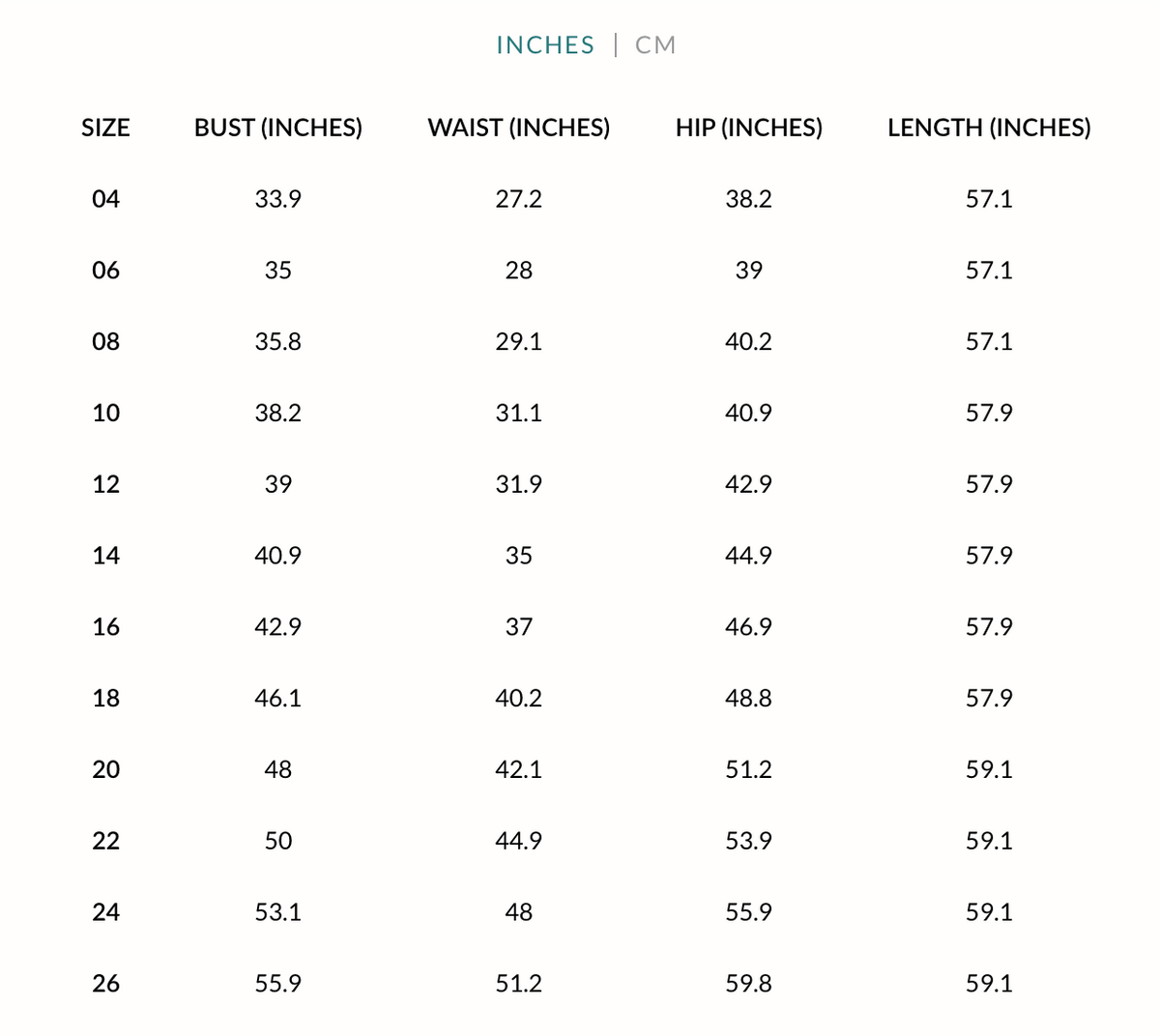Click the 31.1 waist value for size 10
This screenshot has height=1036, width=1160.
(519, 414)
